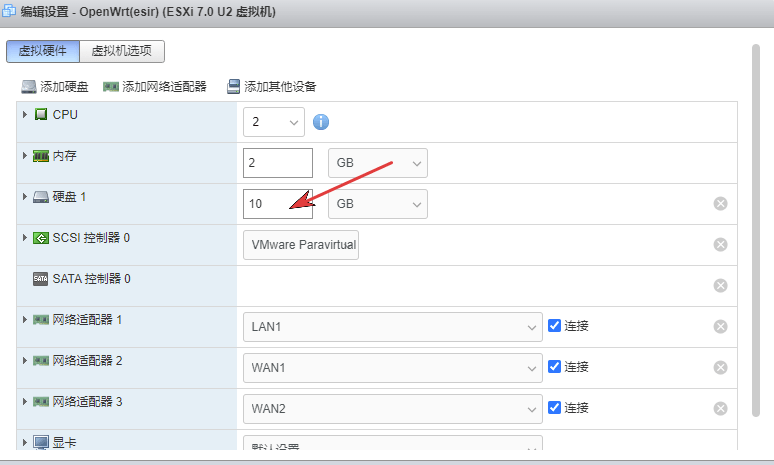This screenshot has height=465, width=774.
Task: Remove network adapter 1 with X icon
Action: pos(720,326)
